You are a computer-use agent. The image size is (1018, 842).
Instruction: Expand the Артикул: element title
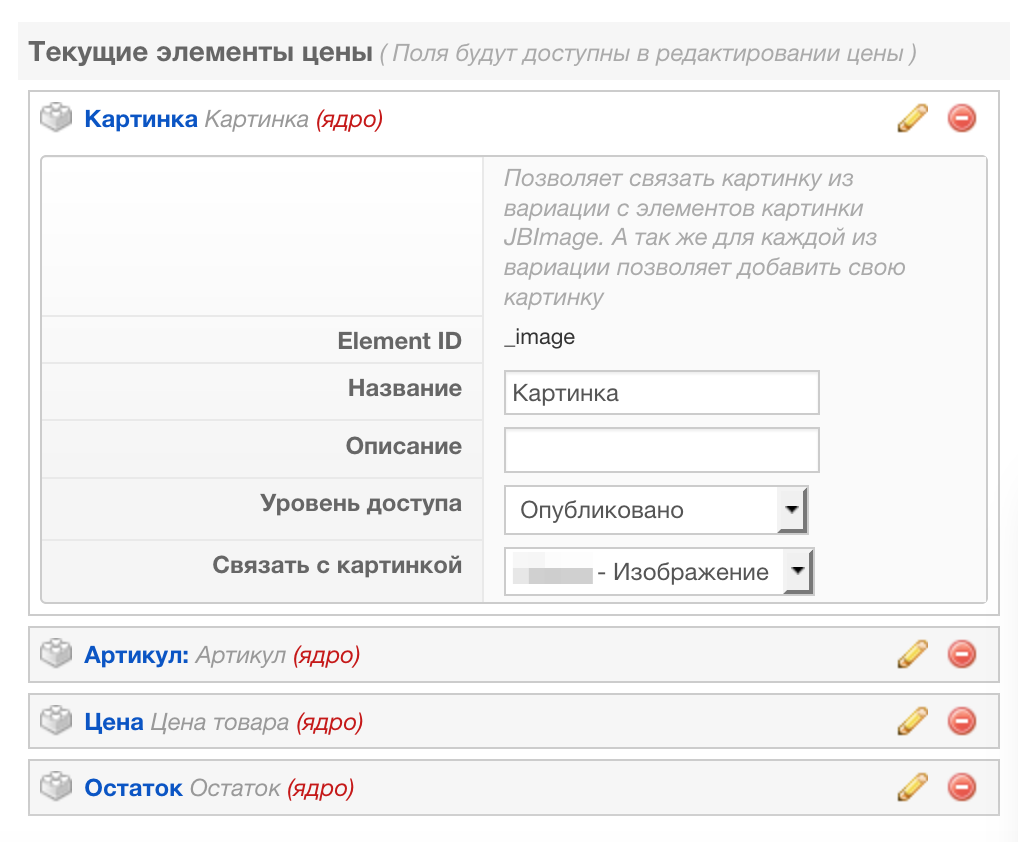coord(136,655)
